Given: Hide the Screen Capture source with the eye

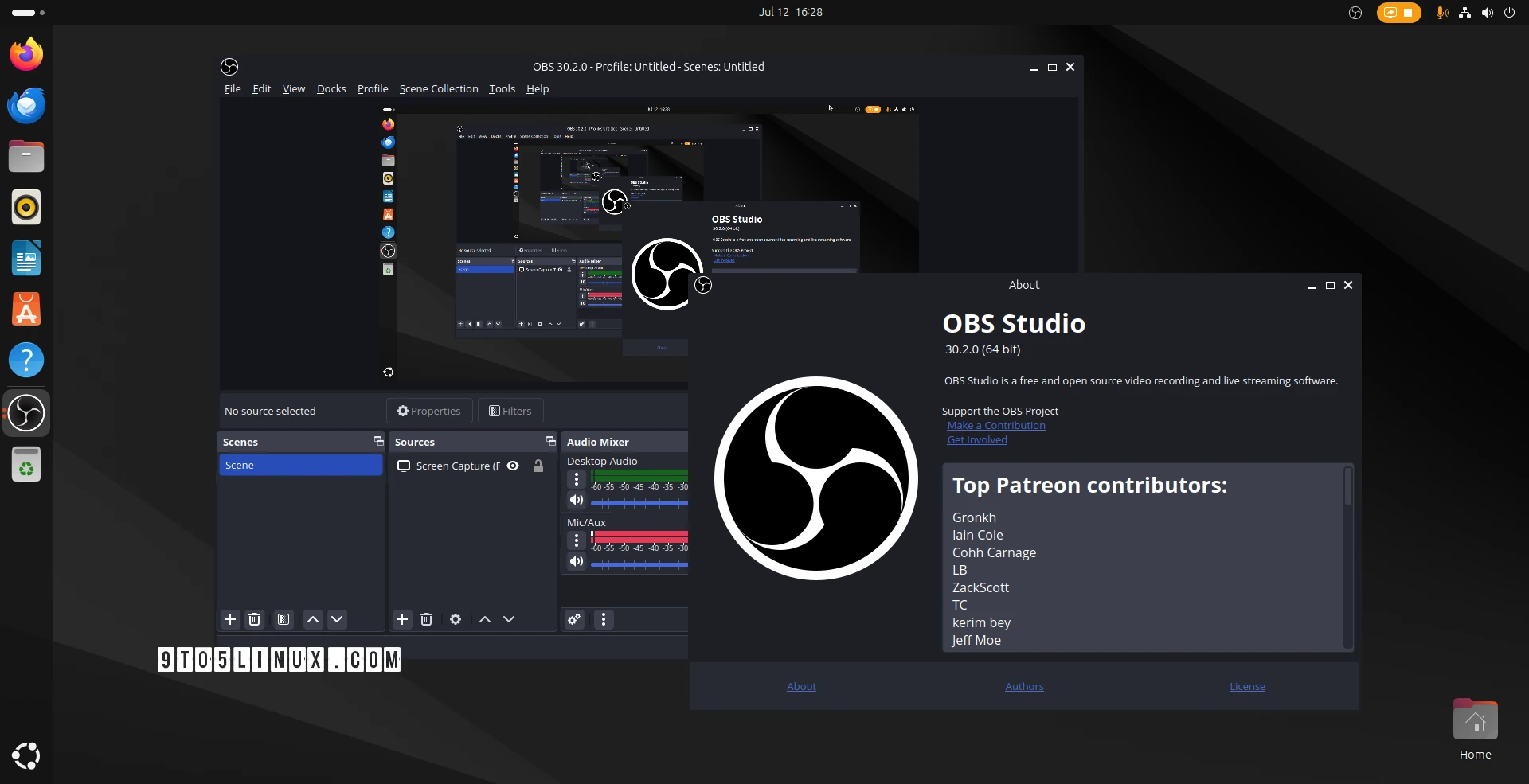Looking at the screenshot, I should pyautogui.click(x=513, y=466).
